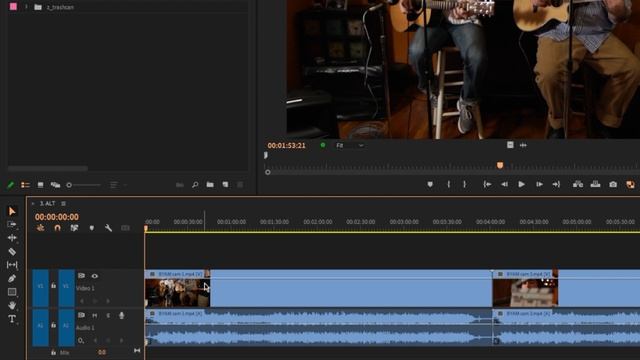Open the comparison view icon in monitor
This screenshot has height=360, width=640.
[630, 184]
